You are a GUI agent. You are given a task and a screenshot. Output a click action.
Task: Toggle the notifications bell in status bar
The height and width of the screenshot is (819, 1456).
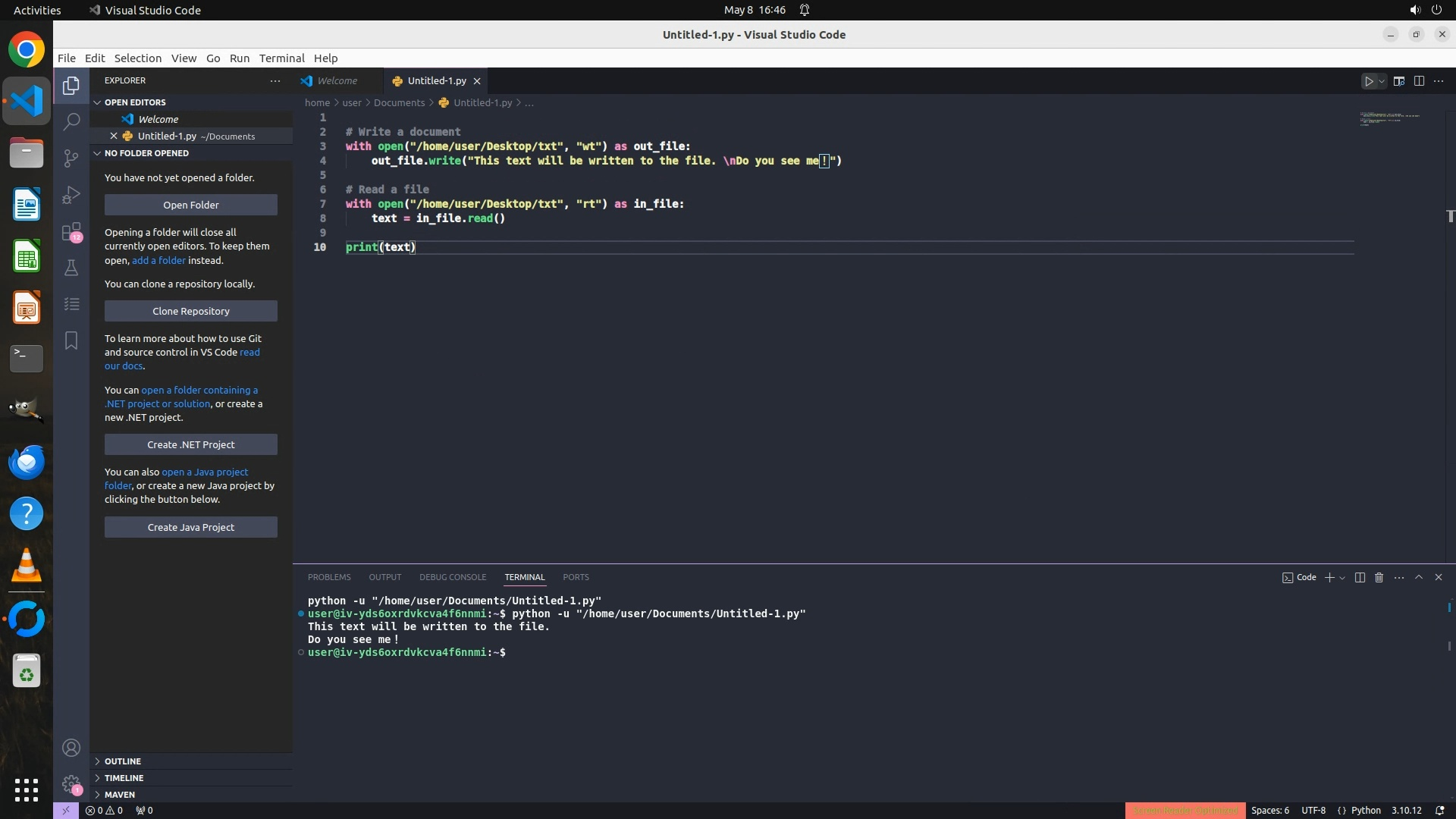tap(1439, 810)
